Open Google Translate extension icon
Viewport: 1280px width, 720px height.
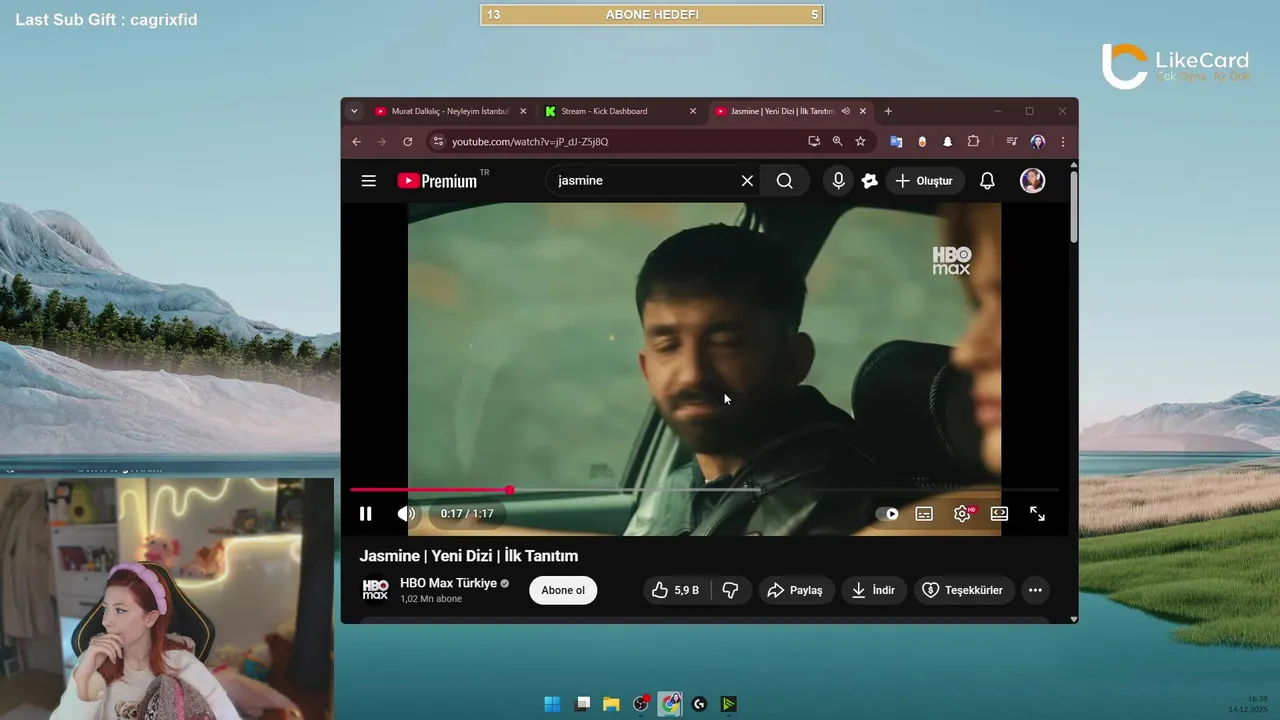coord(896,142)
